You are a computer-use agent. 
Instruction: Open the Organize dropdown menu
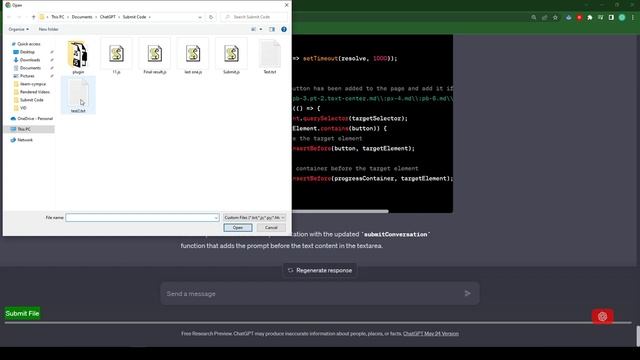coord(19,29)
